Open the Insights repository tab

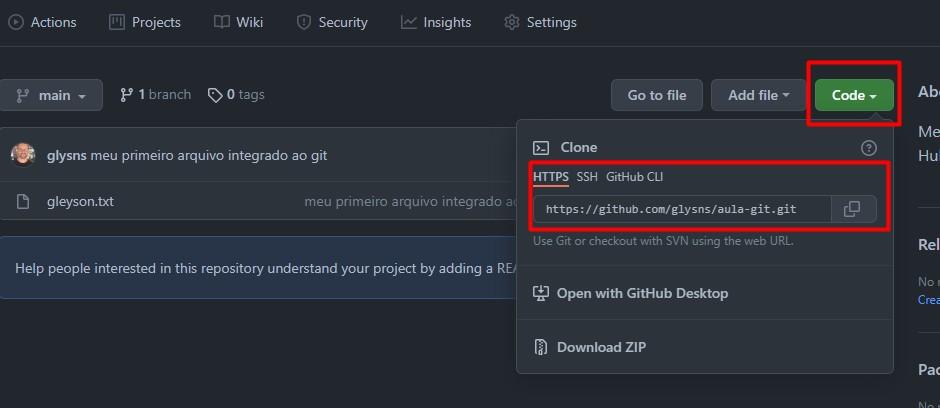(436, 22)
